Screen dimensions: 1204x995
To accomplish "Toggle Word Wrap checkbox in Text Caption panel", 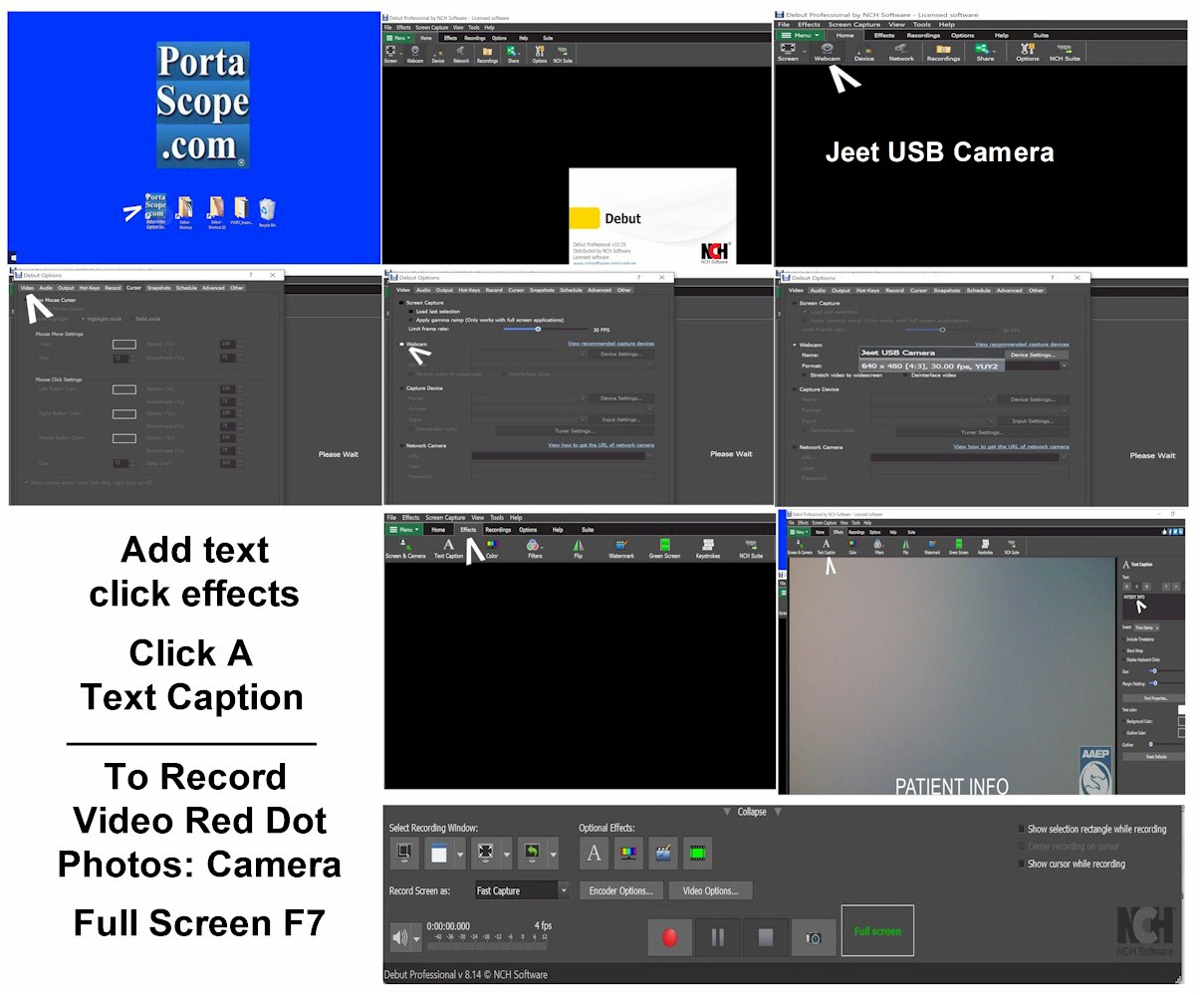I will point(1124,650).
